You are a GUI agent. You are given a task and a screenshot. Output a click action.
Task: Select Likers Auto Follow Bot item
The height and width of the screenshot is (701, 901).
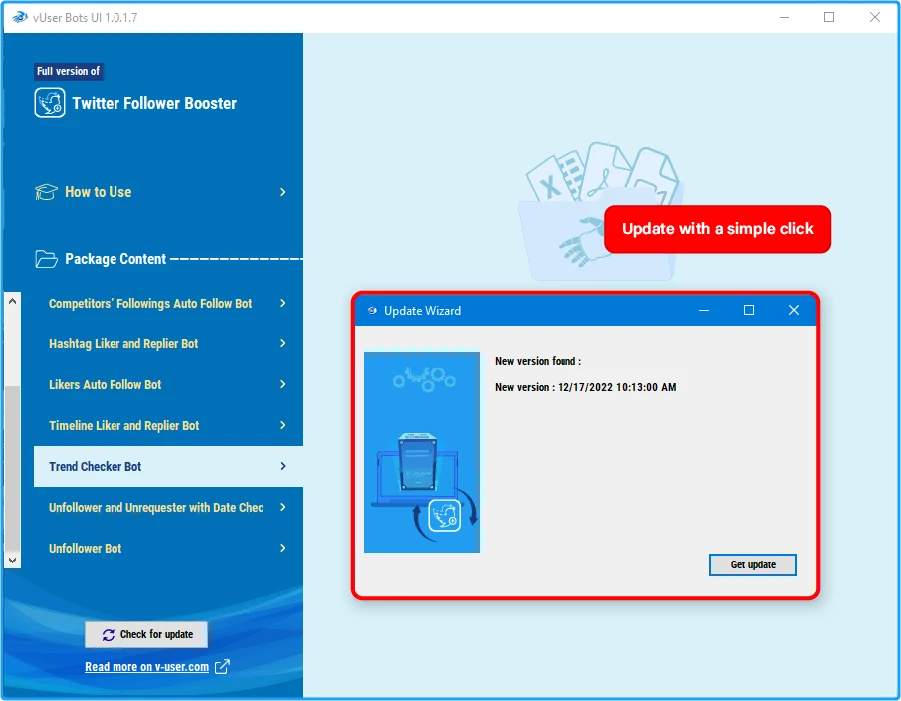[x=168, y=384]
